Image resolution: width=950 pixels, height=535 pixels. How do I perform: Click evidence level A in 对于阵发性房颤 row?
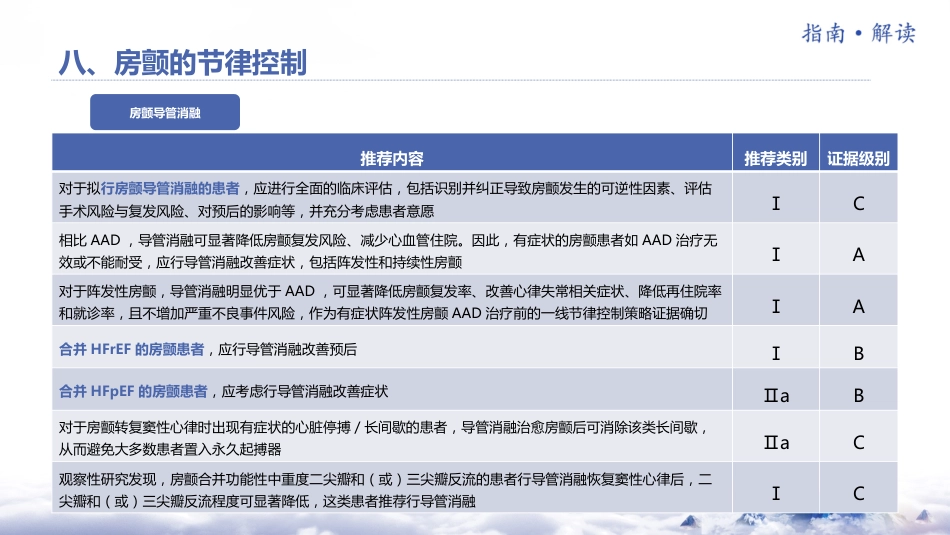click(x=859, y=307)
